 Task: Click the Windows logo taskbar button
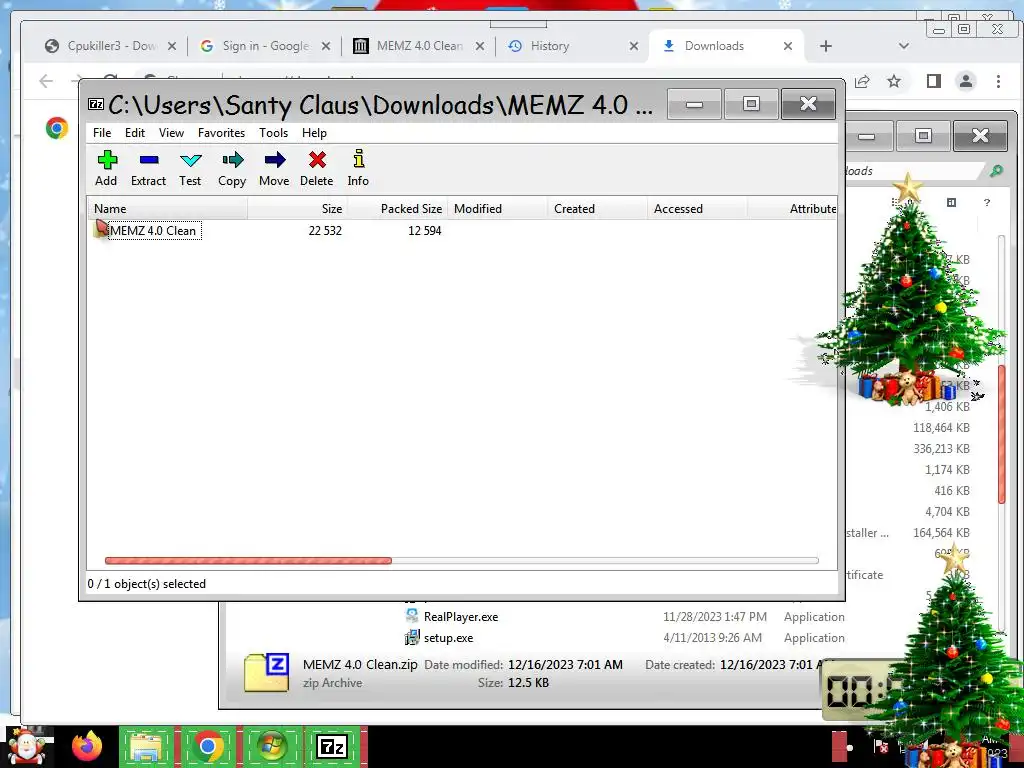[x=270, y=746]
